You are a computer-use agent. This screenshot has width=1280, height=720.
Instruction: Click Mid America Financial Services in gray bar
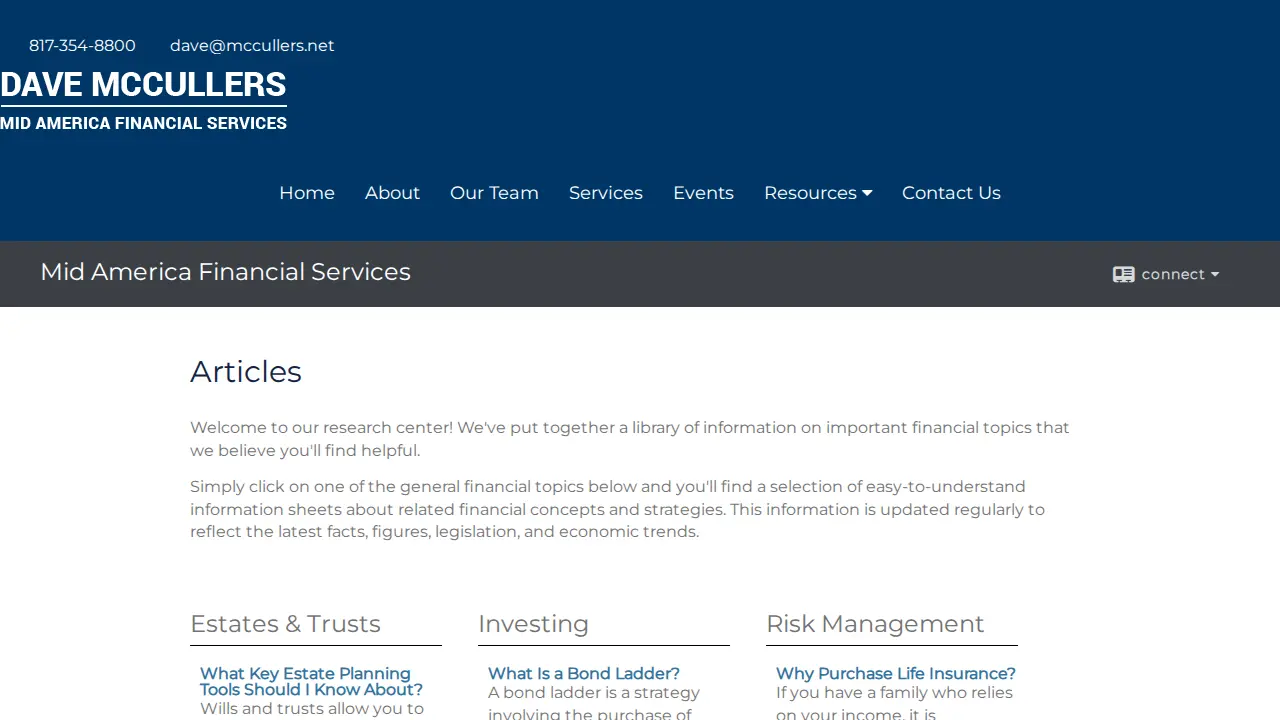(x=225, y=272)
